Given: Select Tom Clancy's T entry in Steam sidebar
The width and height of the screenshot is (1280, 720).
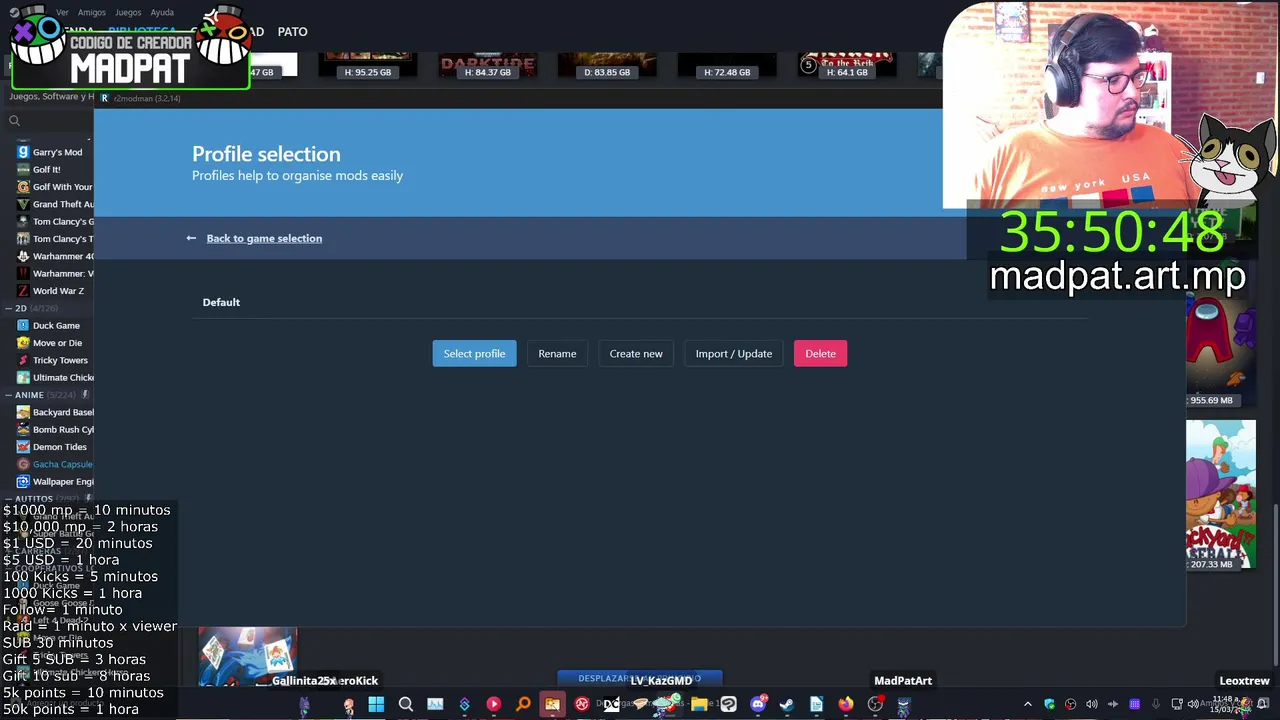Looking at the screenshot, I should pyautogui.click(x=57, y=239).
